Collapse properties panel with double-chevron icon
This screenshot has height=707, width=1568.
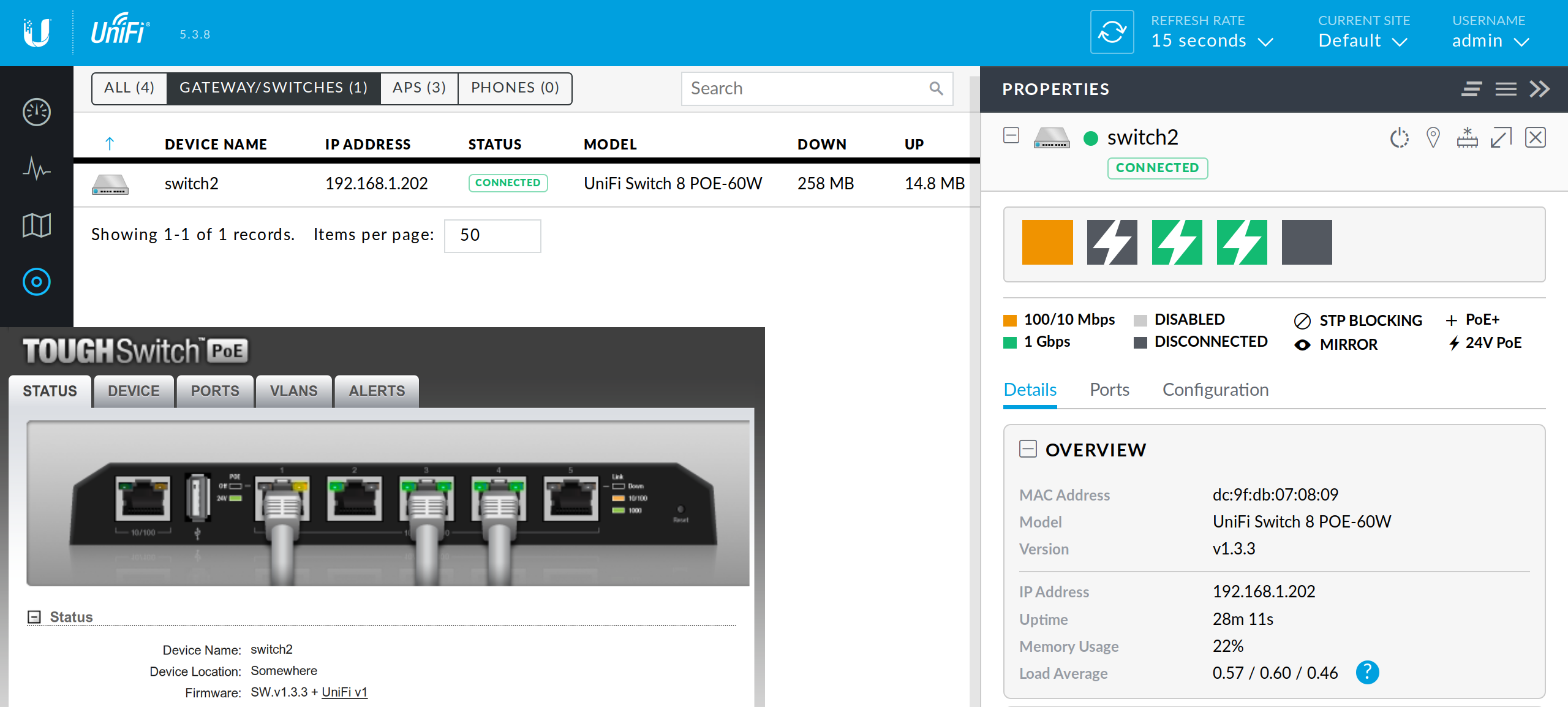tap(1539, 89)
